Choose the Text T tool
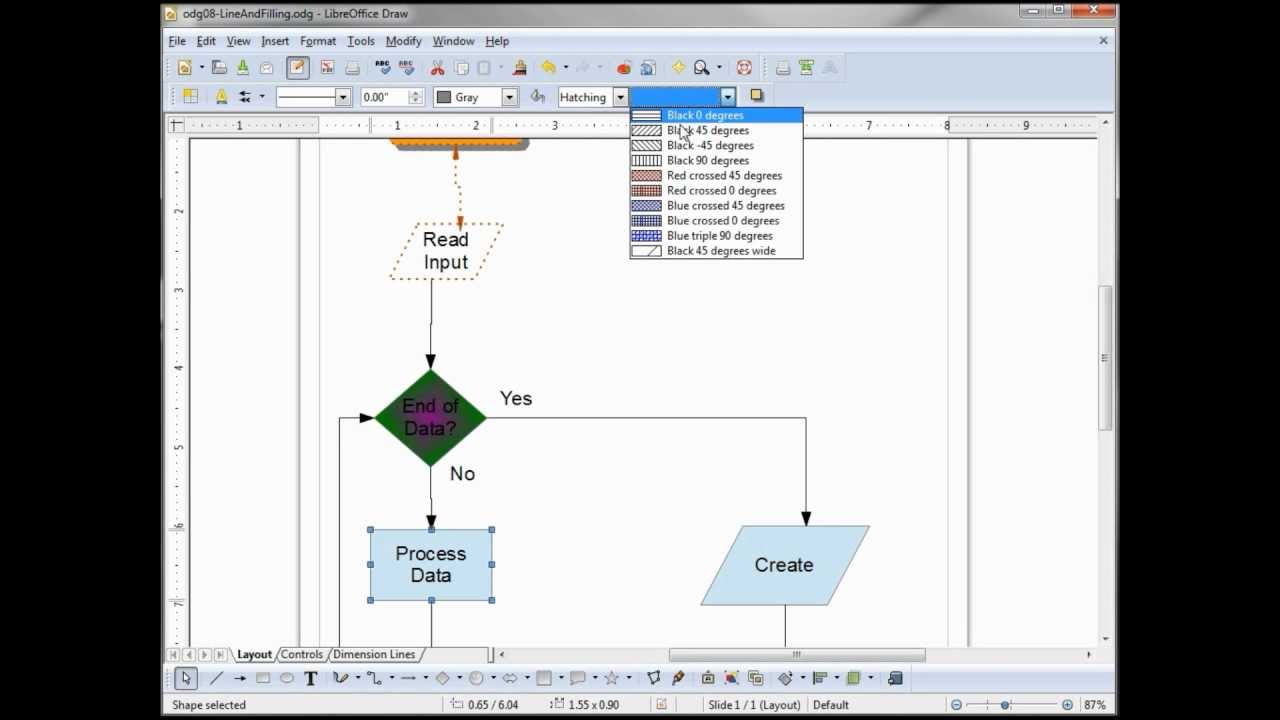 pos(311,678)
